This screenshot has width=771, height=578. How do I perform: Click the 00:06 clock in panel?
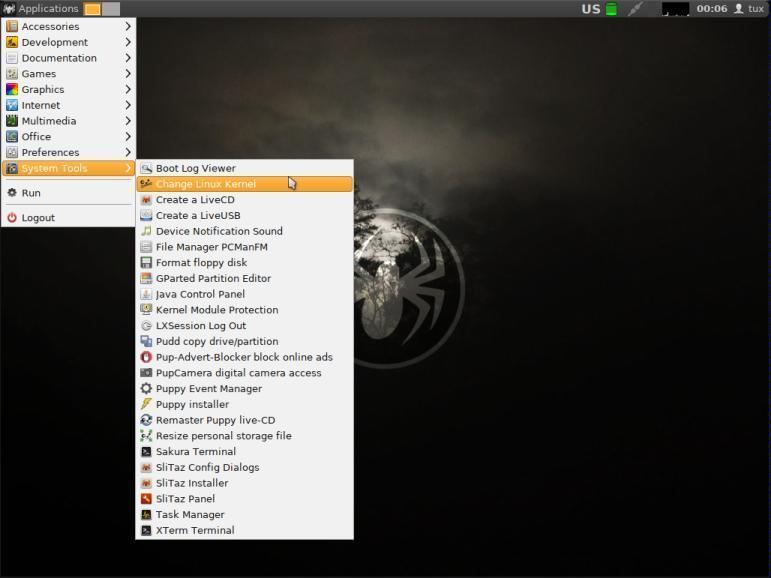[x=712, y=9]
